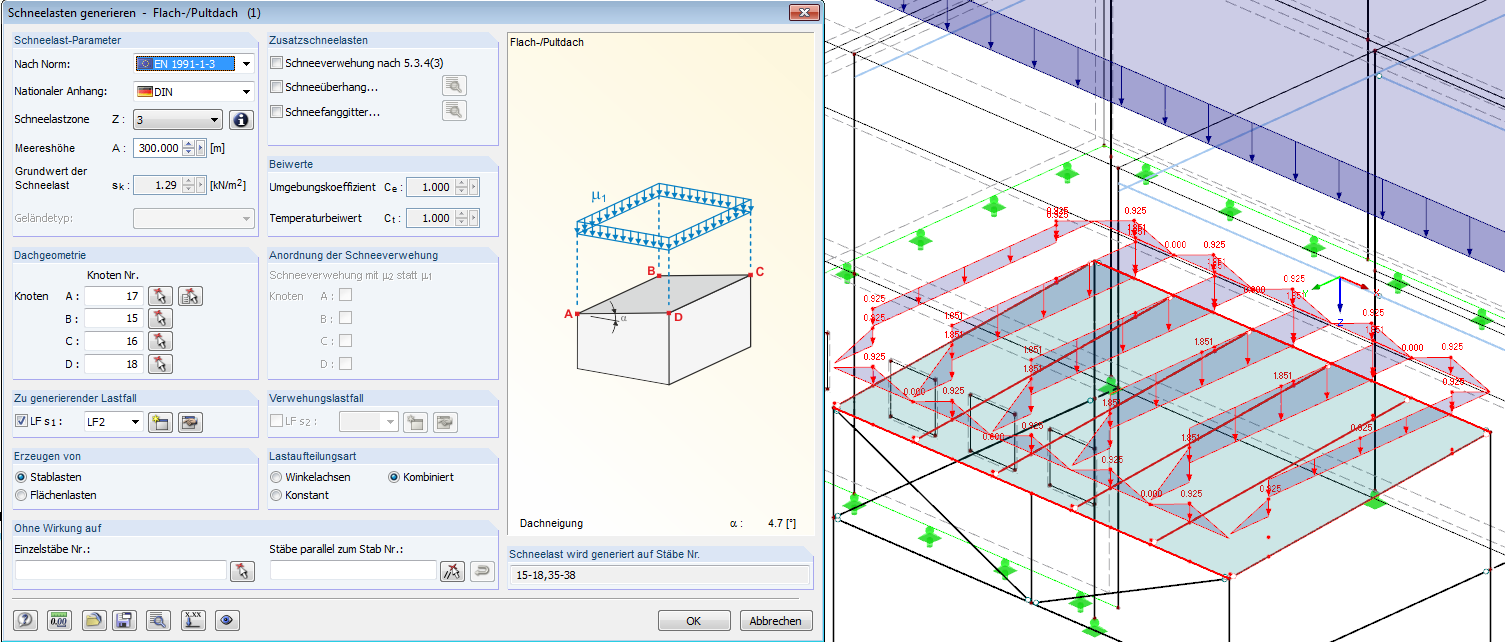This screenshot has height=642, width=1505.
Task: Click Meereshöhe input field 300.000
Action: point(157,148)
